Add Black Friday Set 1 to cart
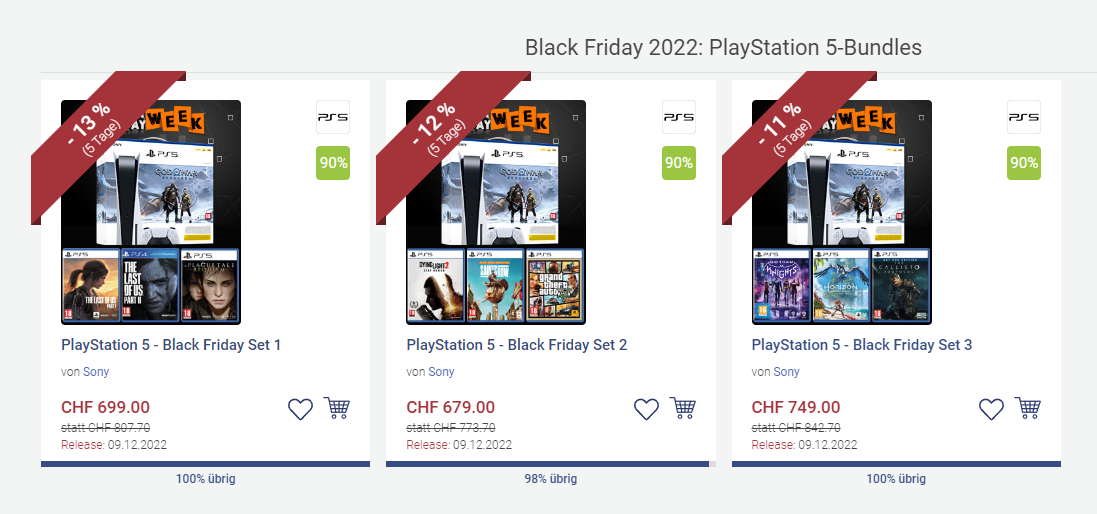1097x514 pixels. tap(337, 408)
